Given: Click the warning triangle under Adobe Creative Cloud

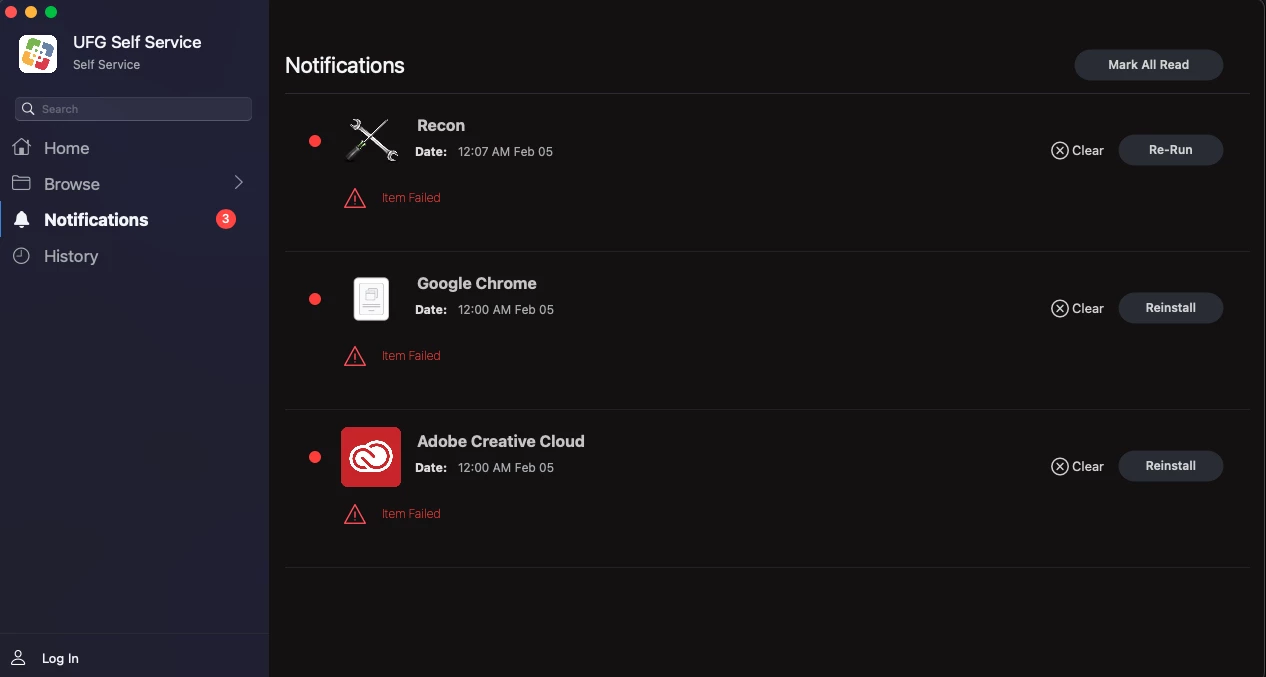Looking at the screenshot, I should pyautogui.click(x=355, y=514).
